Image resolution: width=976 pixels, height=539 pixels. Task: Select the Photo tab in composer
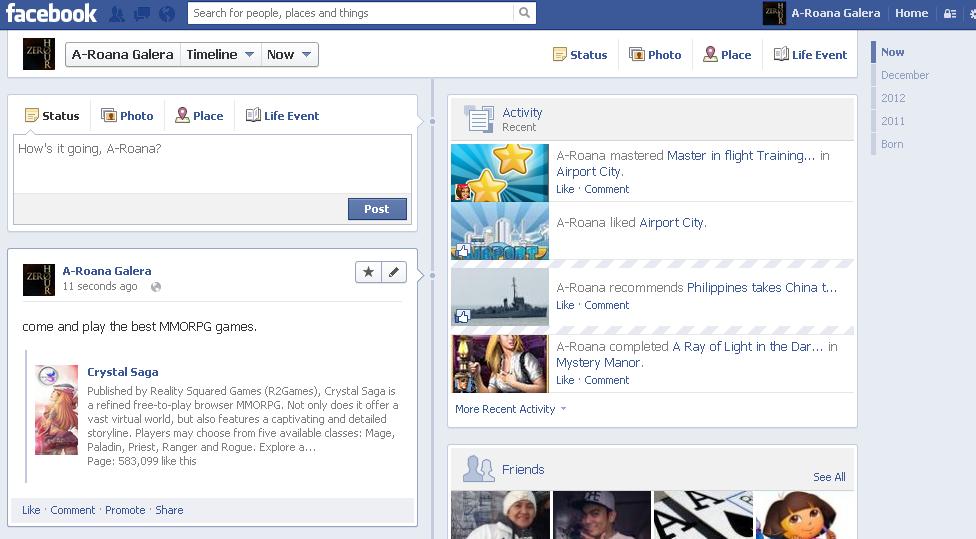click(127, 116)
